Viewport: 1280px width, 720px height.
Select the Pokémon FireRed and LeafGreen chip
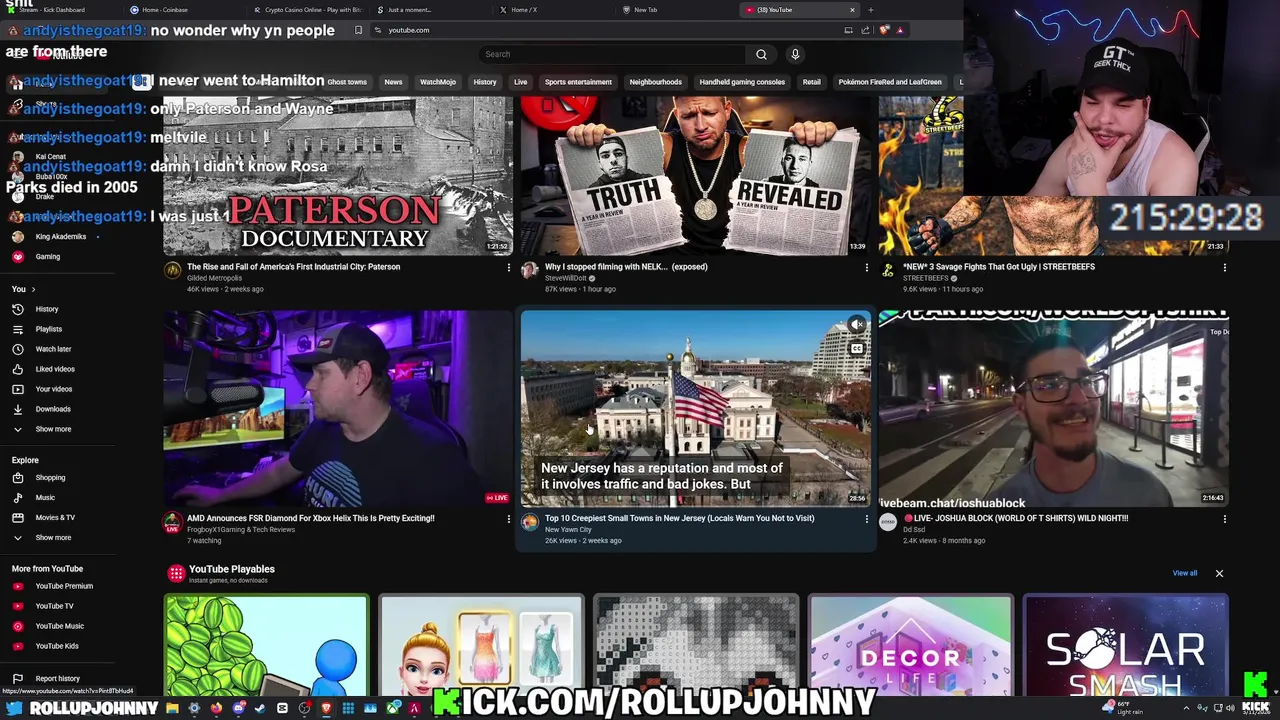pyautogui.click(x=890, y=82)
